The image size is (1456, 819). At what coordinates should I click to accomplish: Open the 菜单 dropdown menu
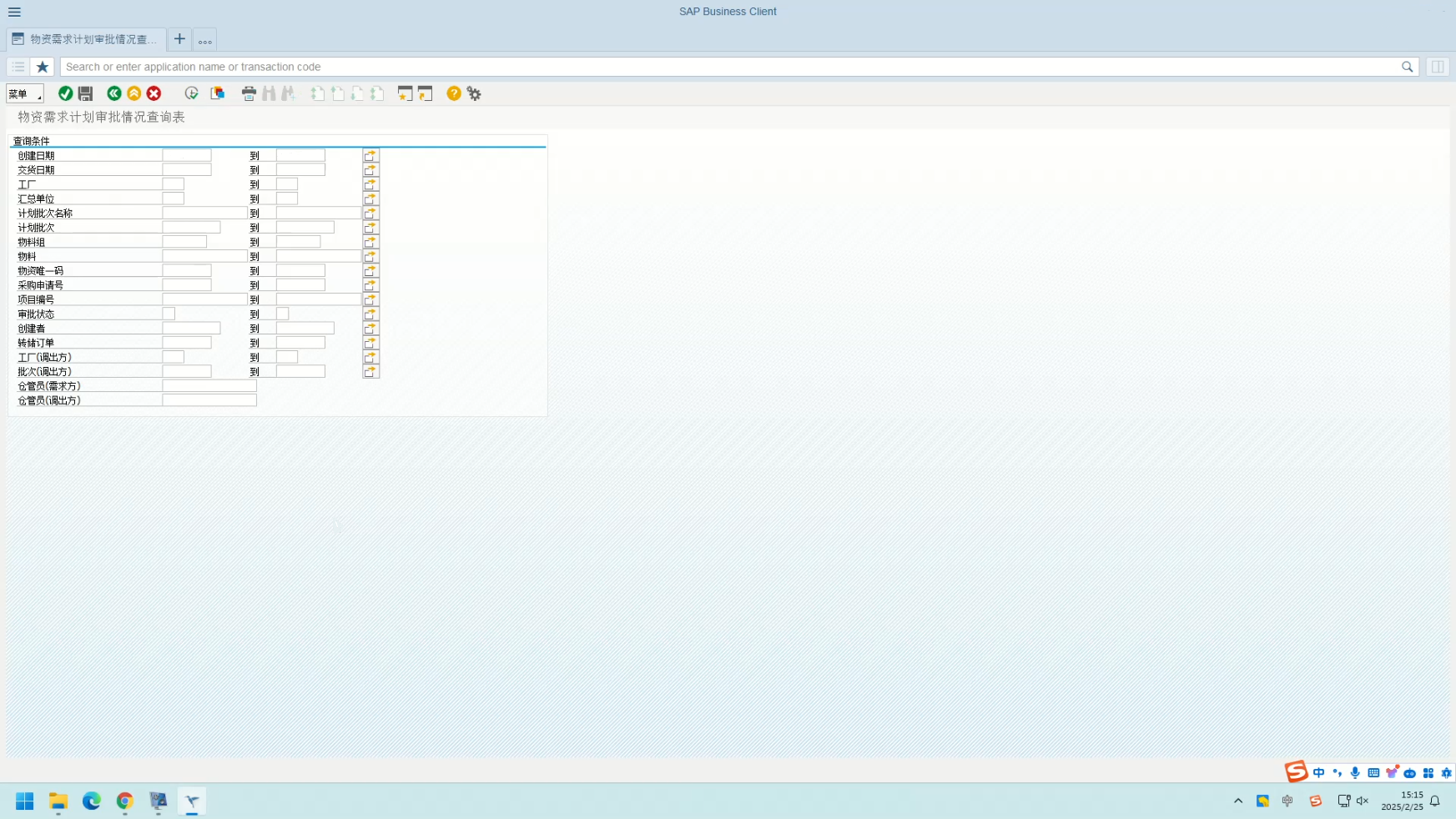pyautogui.click(x=24, y=93)
